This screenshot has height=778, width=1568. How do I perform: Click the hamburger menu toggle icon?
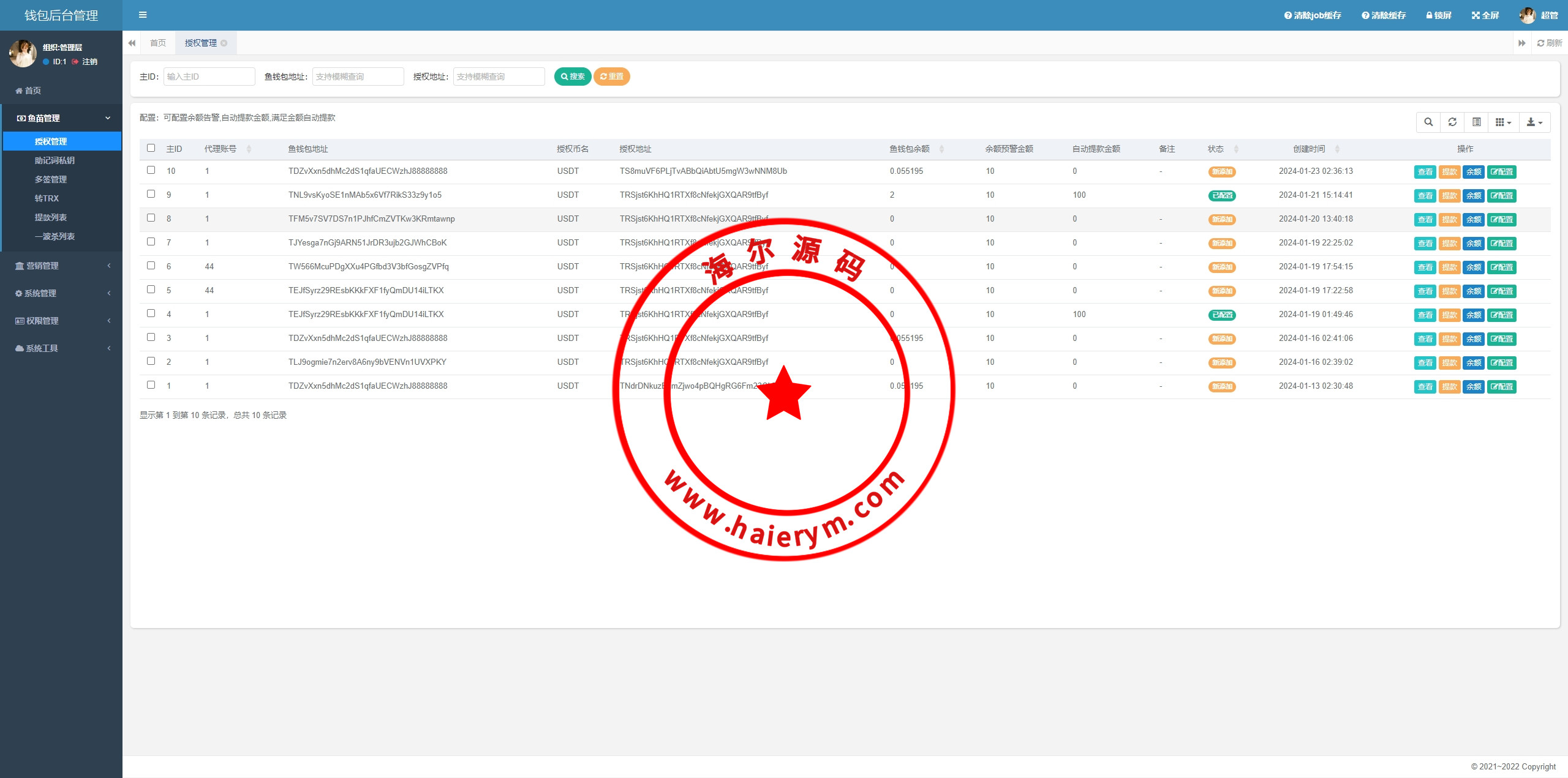pyautogui.click(x=143, y=15)
